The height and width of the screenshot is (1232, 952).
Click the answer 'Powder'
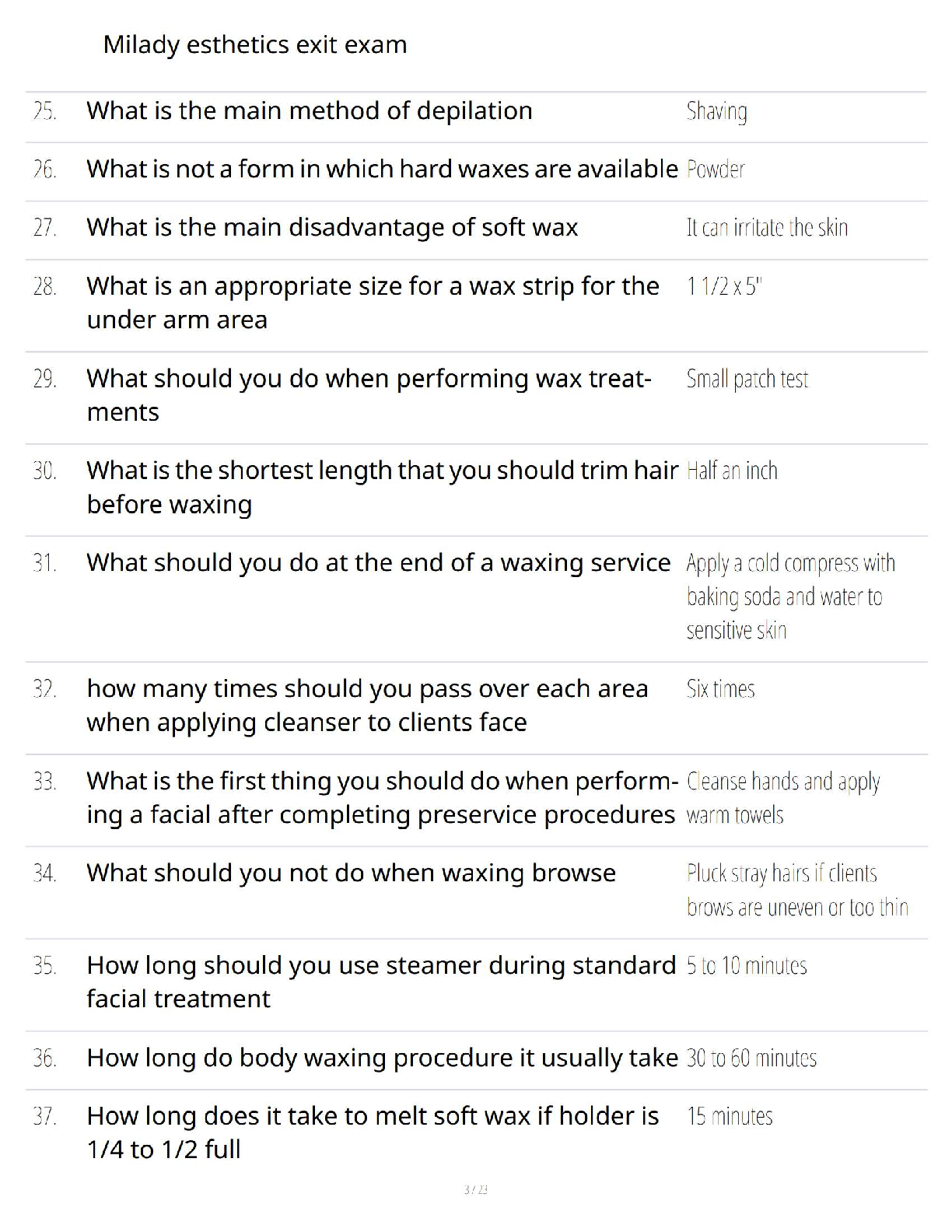[x=716, y=170]
